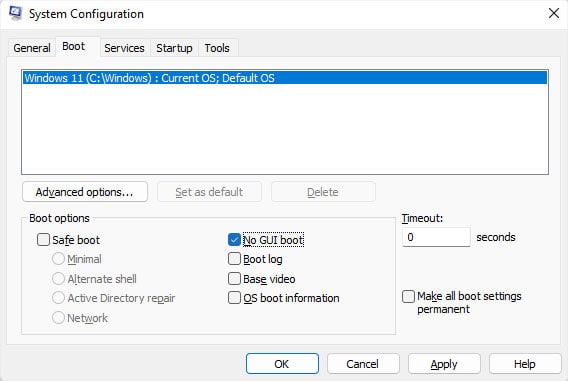Open Advanced options dialog
Viewport: 568px width, 381px height.
pyautogui.click(x=85, y=192)
